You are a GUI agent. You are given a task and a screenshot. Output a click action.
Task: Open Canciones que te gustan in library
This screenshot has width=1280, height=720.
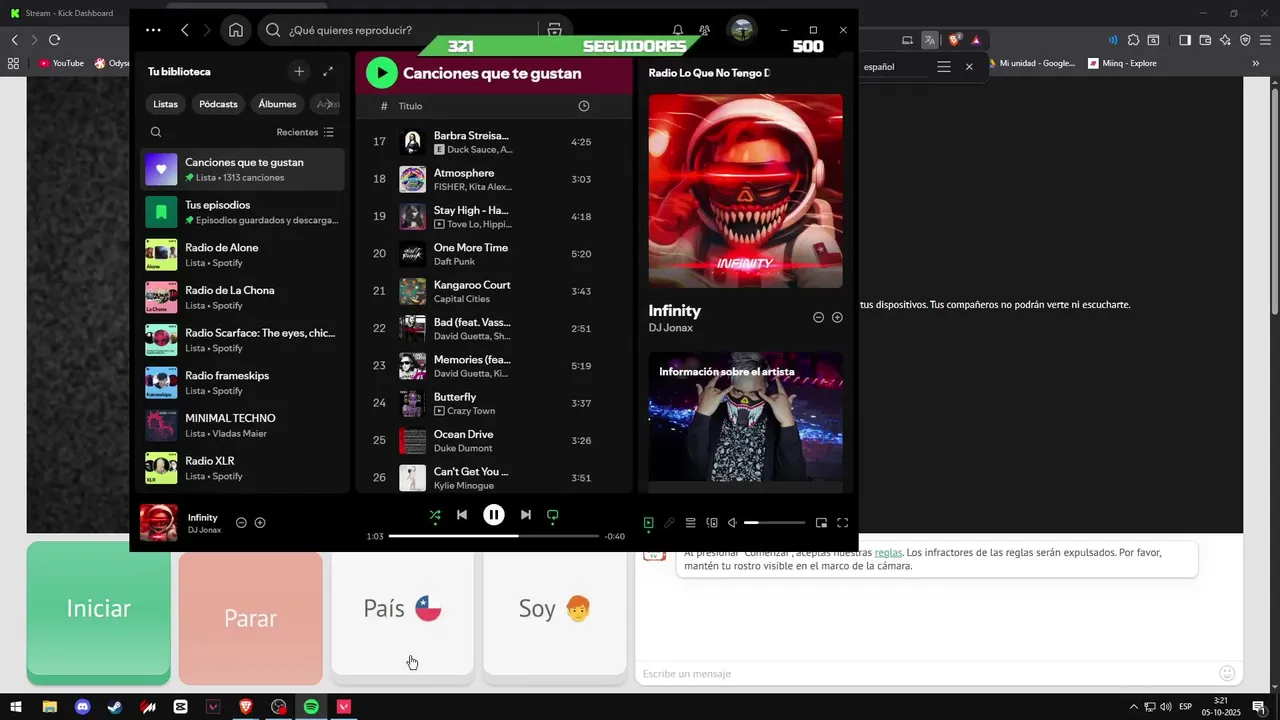[243, 169]
